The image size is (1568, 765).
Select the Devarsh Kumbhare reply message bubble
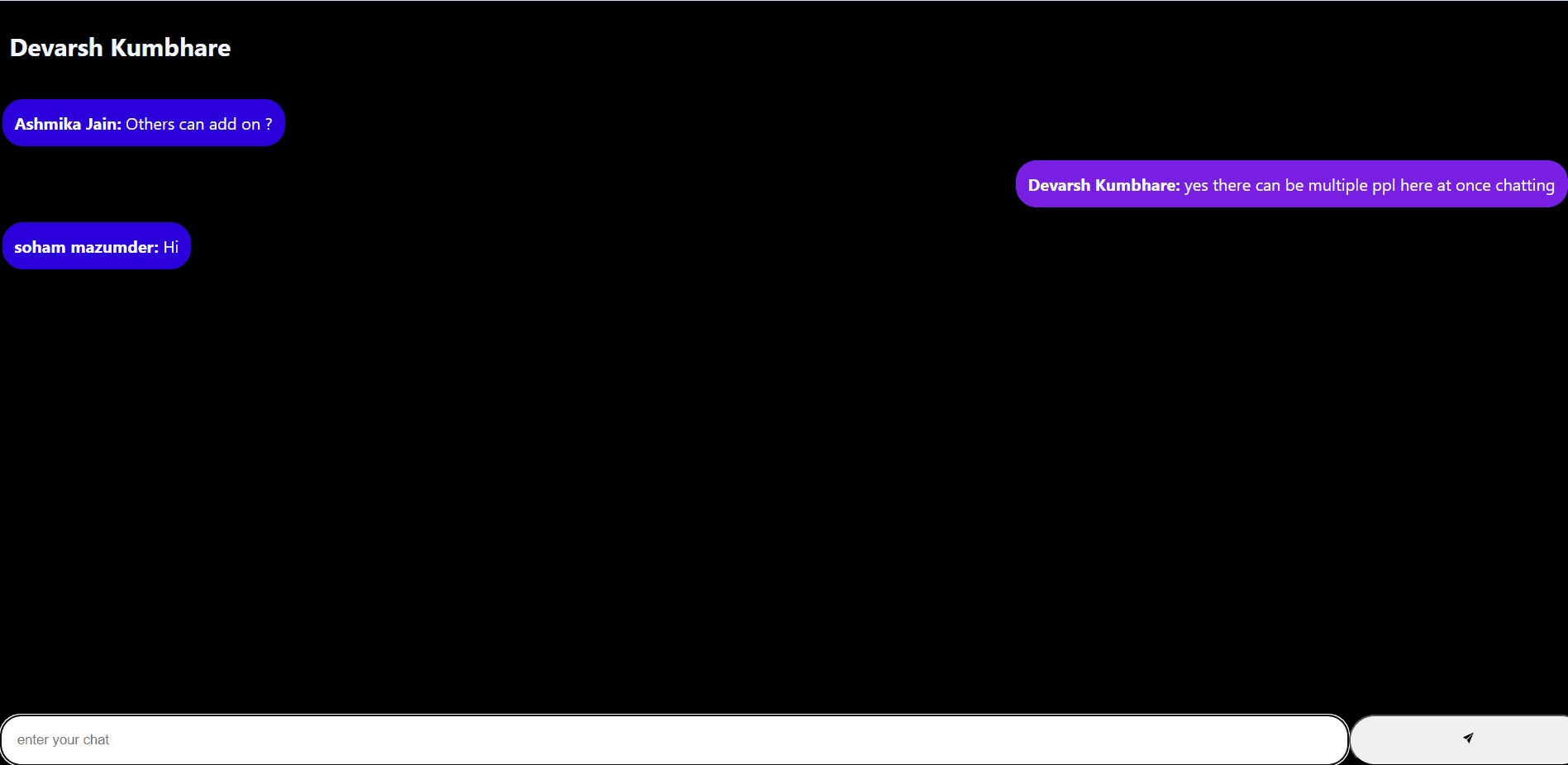click(1291, 184)
